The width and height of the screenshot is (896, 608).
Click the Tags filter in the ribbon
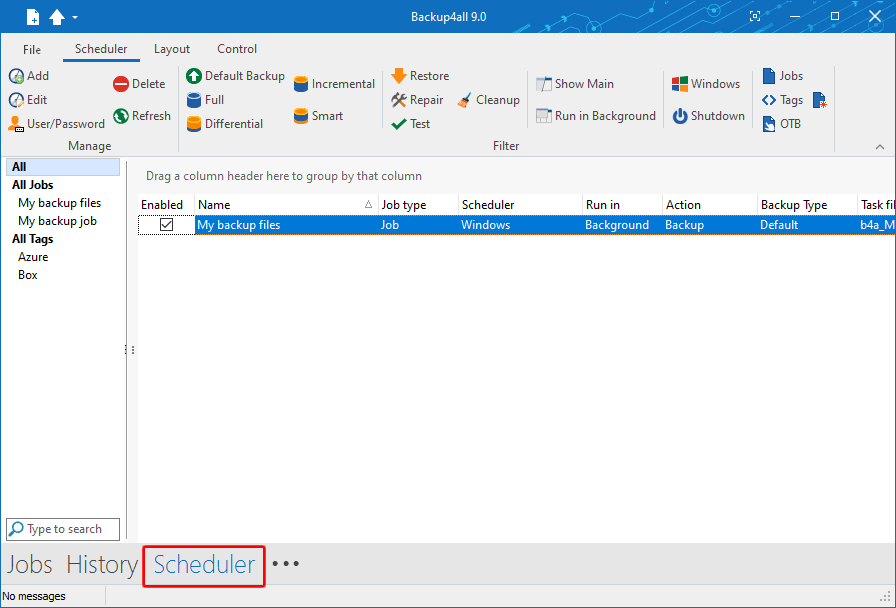pos(782,100)
